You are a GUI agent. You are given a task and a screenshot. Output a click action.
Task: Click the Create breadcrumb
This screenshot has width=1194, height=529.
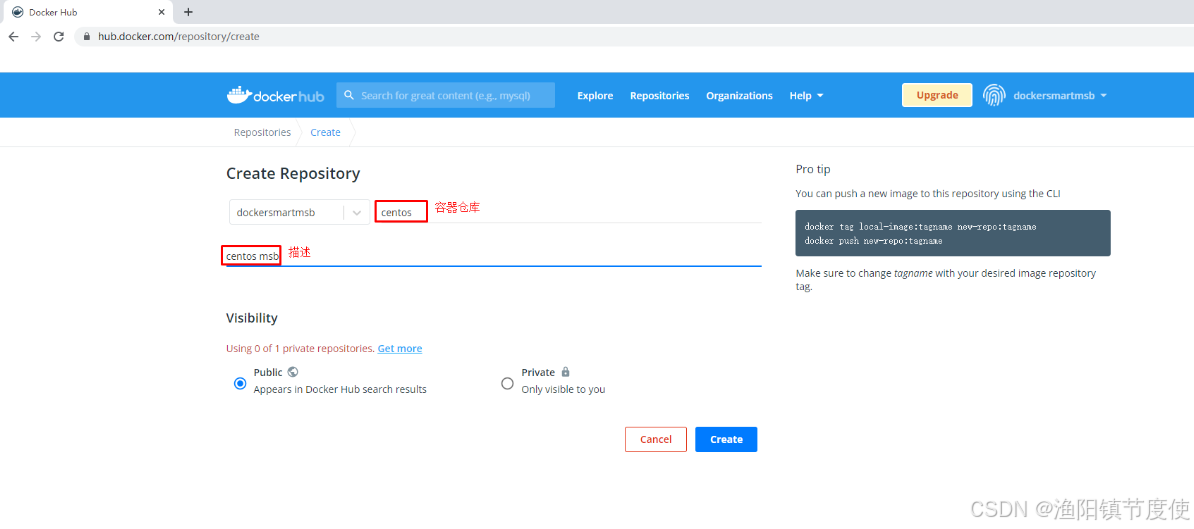(x=325, y=132)
